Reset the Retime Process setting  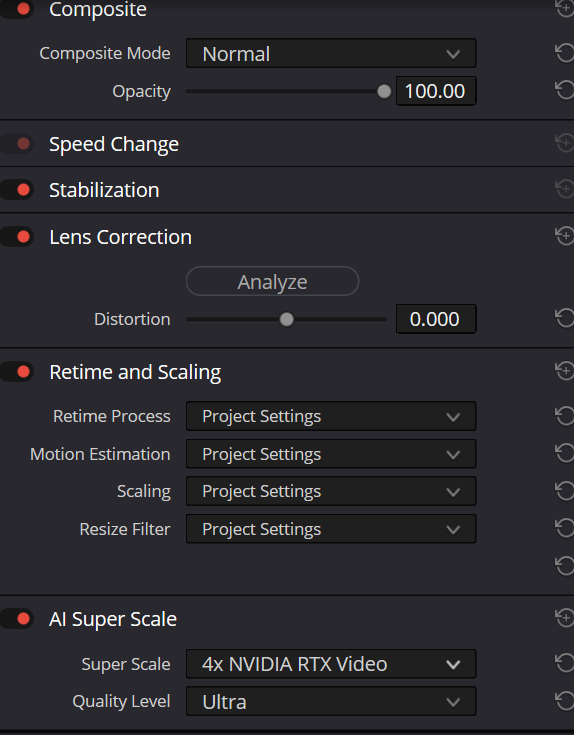565,416
